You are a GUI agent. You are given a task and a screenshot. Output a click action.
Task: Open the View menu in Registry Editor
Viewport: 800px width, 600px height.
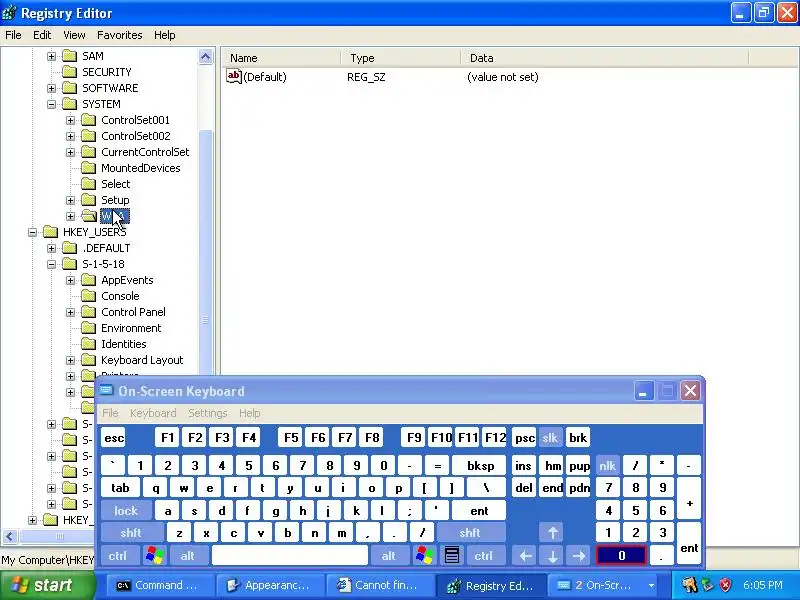74,35
